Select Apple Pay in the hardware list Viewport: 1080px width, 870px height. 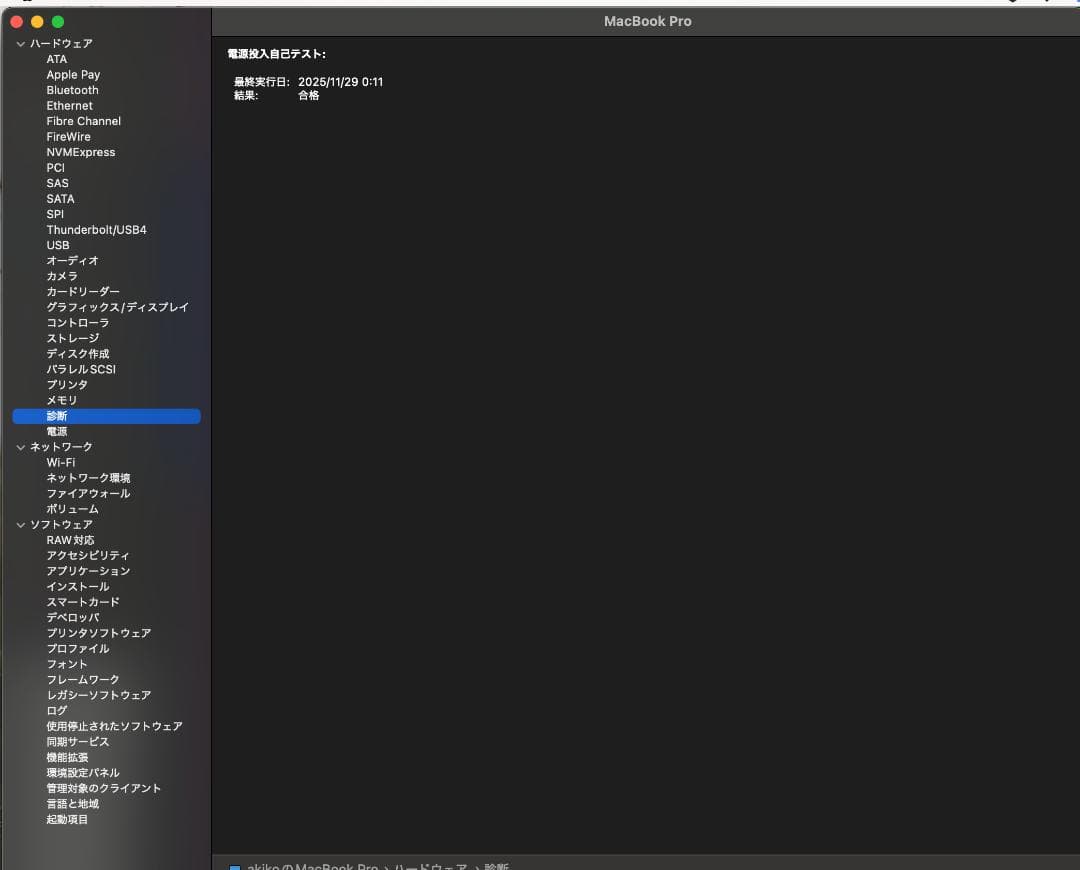point(72,74)
